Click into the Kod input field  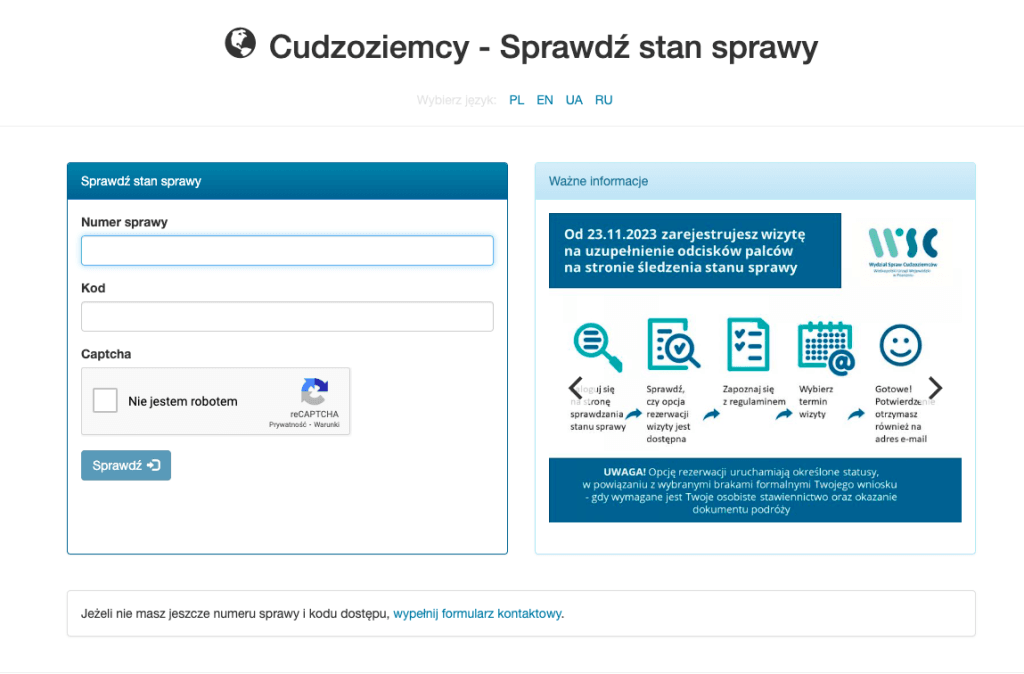point(287,317)
